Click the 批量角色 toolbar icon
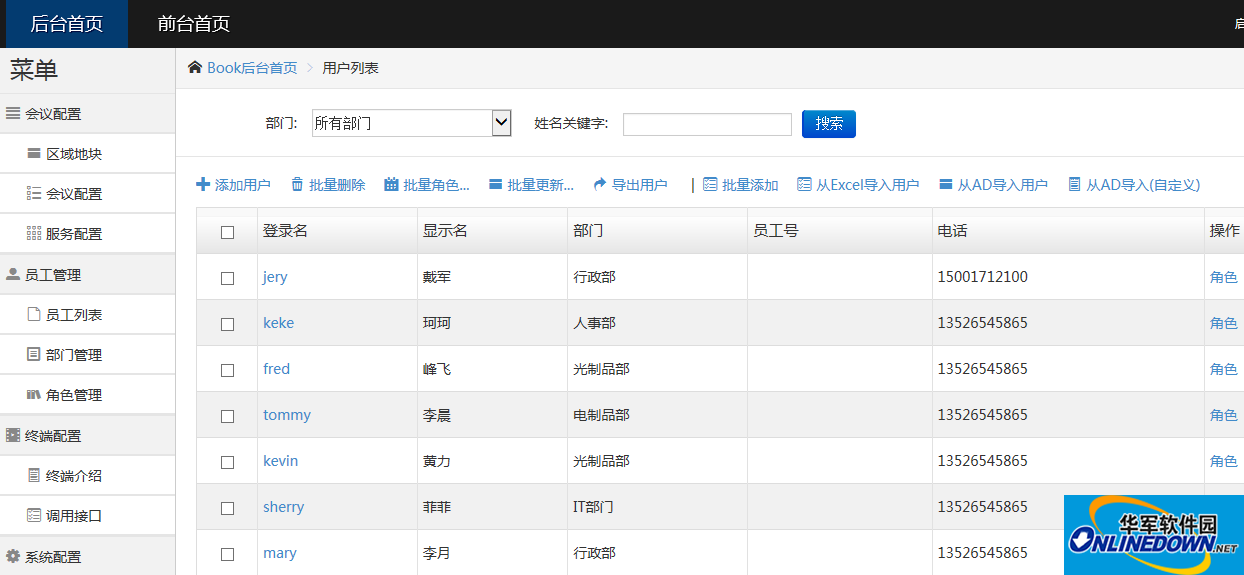The height and width of the screenshot is (575, 1244). click(x=391, y=185)
